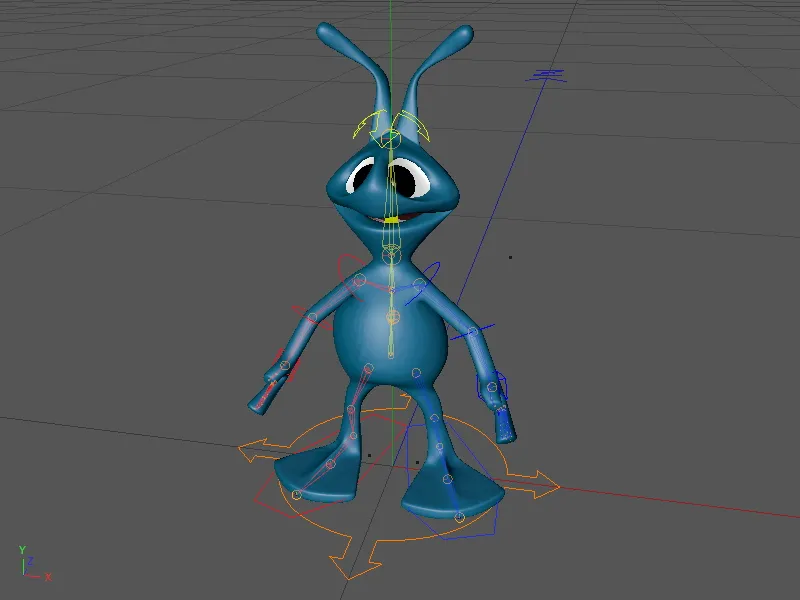The height and width of the screenshot is (600, 800).
Task: Select the neck joint circle below the mouth
Action: pyautogui.click(x=391, y=254)
